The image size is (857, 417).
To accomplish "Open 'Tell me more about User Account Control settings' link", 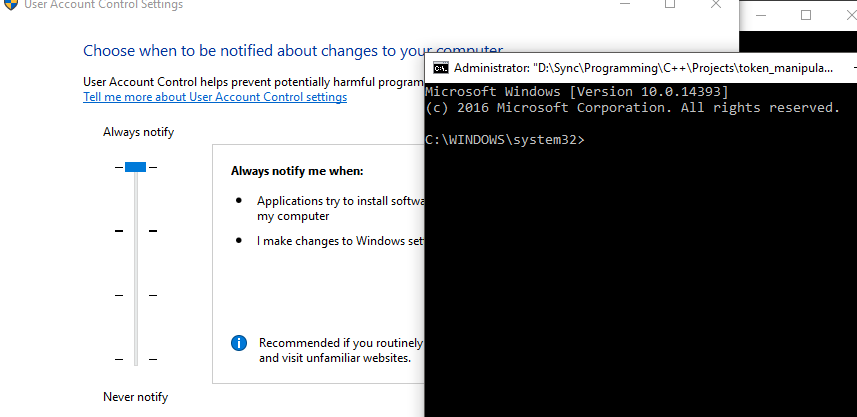I will click(x=215, y=97).
